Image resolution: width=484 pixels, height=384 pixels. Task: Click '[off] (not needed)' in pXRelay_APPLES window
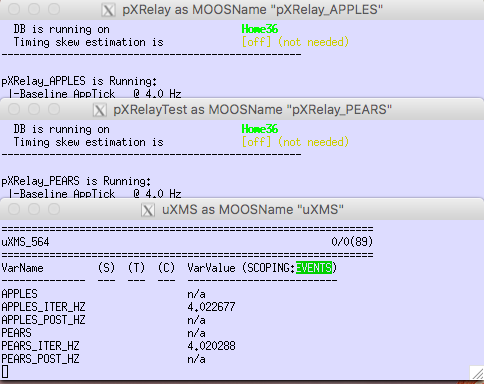pyautogui.click(x=295, y=42)
